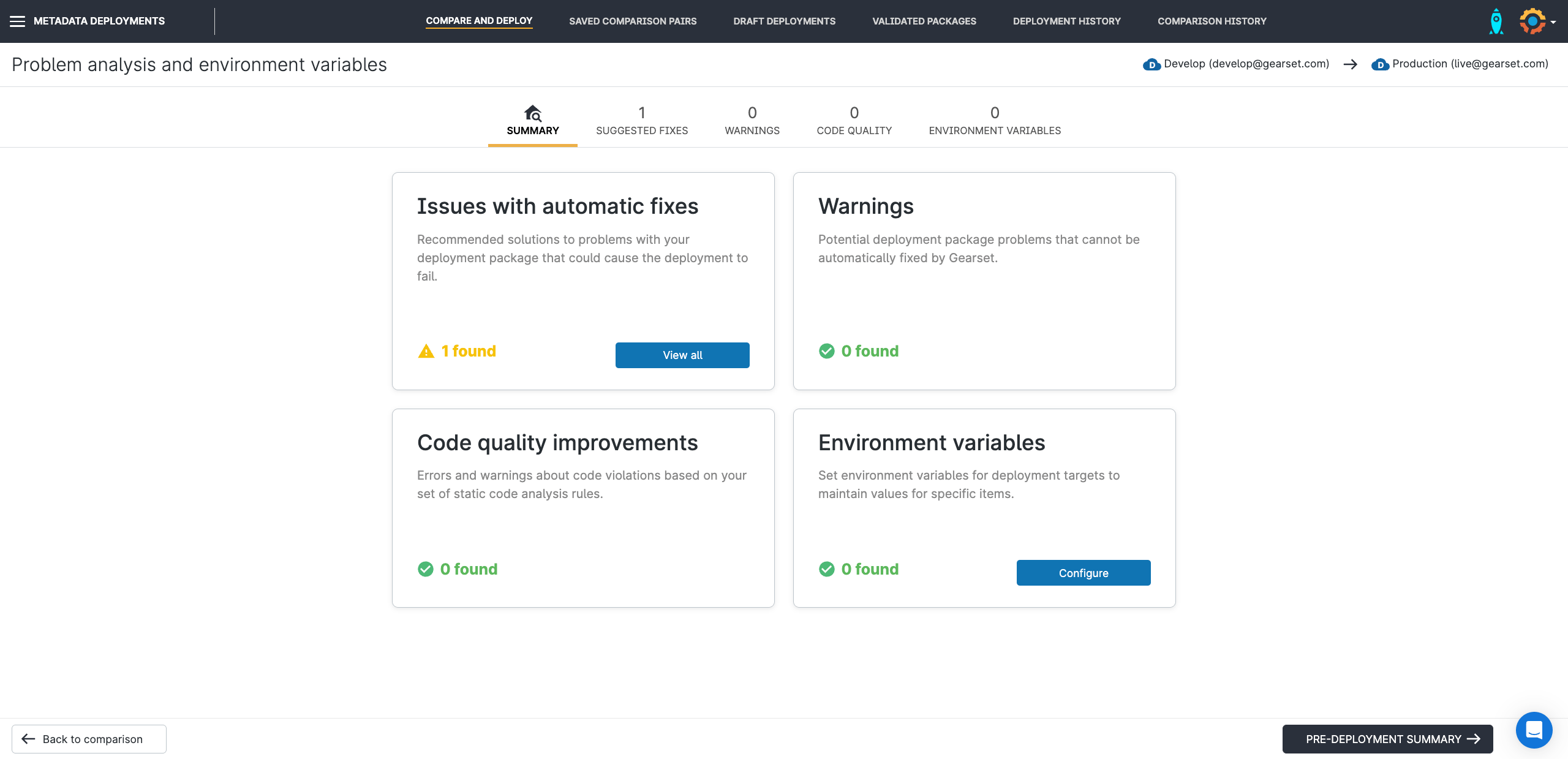The width and height of the screenshot is (1568, 759).
Task: Click the Production org cloud icon
Action: (1380, 64)
